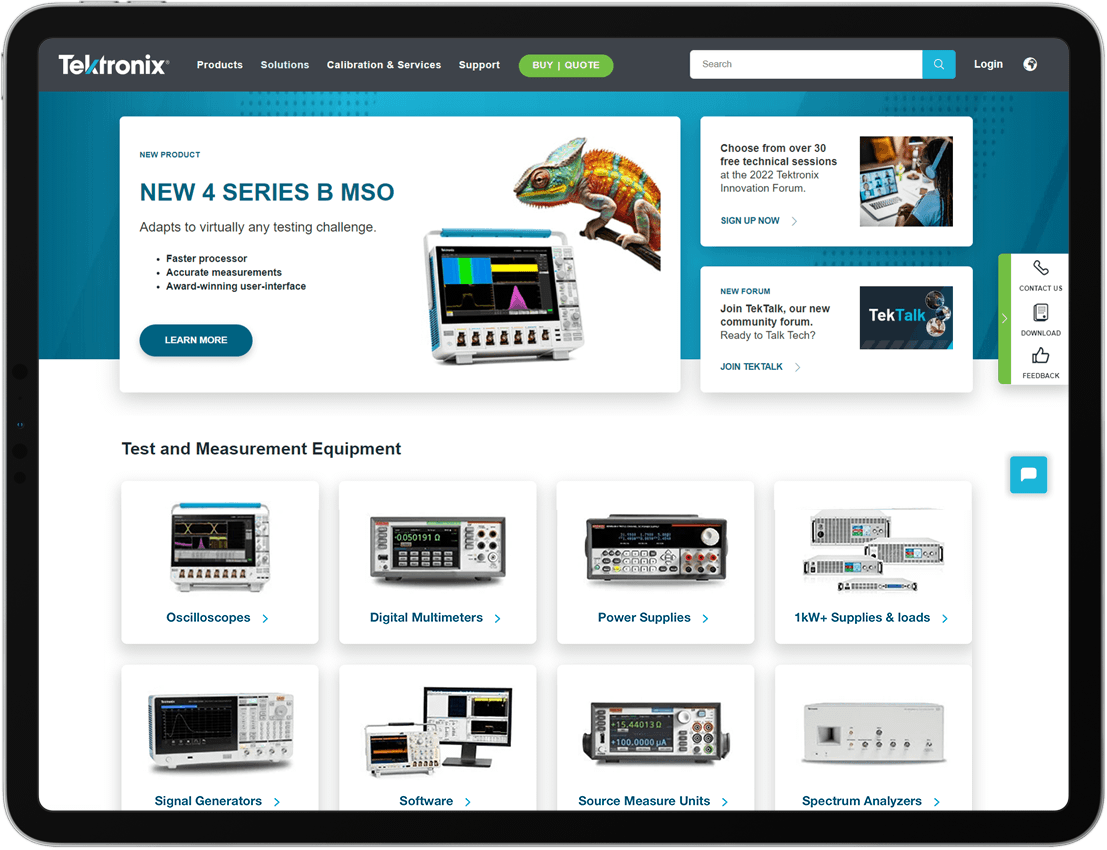Click 'NEW PRODUCT' label text

[x=169, y=155]
